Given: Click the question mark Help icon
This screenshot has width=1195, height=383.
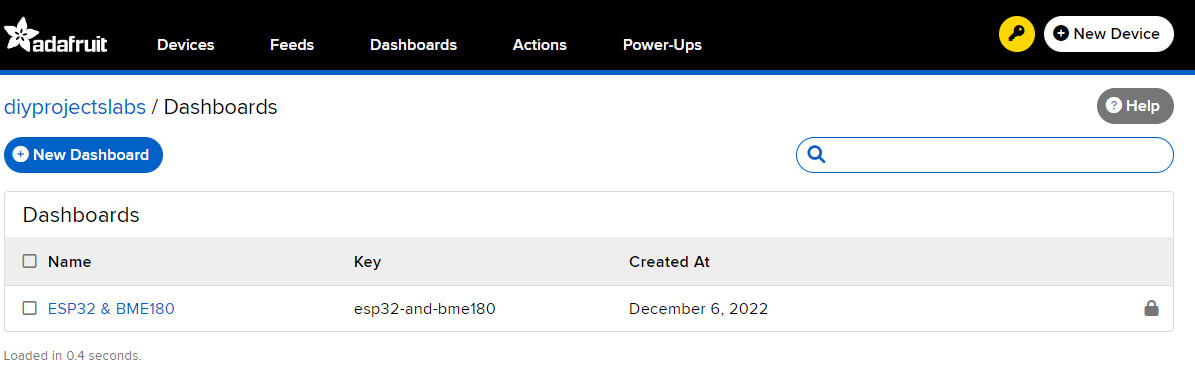Looking at the screenshot, I should point(1113,106).
